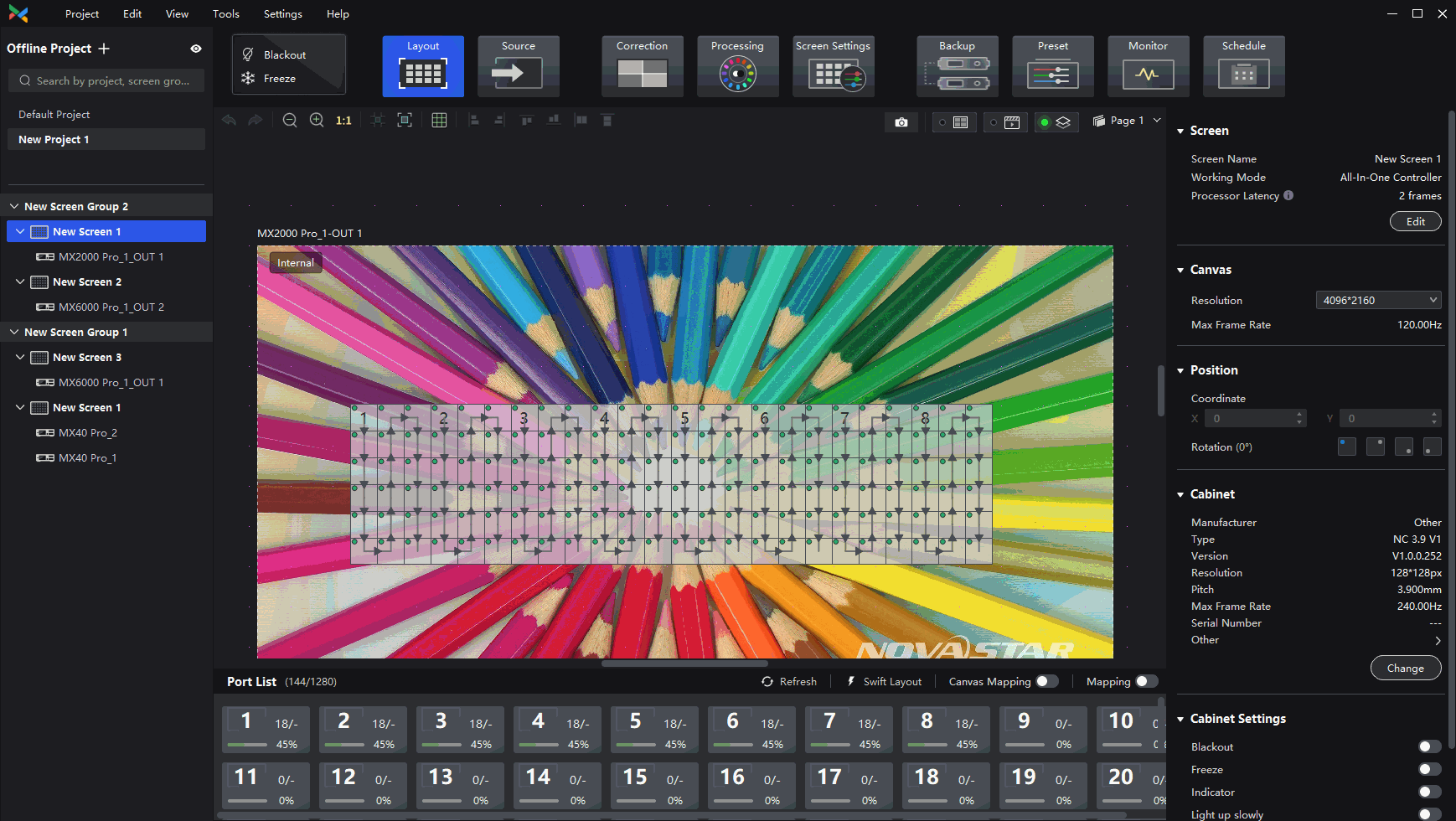Click Processor Latency info icon
1456x821 pixels.
[x=1288, y=195]
